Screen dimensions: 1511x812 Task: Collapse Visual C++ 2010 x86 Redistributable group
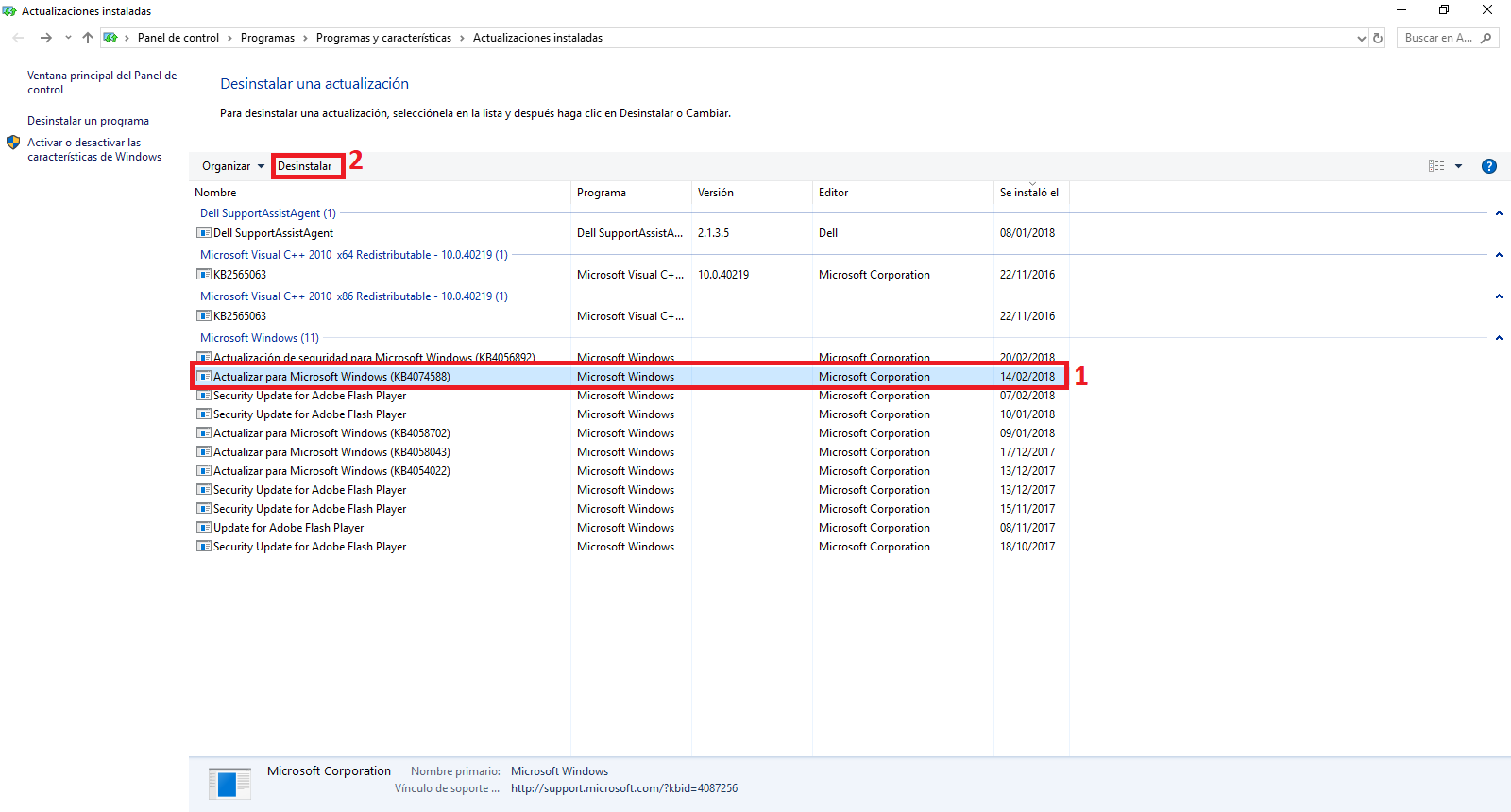(x=1499, y=296)
